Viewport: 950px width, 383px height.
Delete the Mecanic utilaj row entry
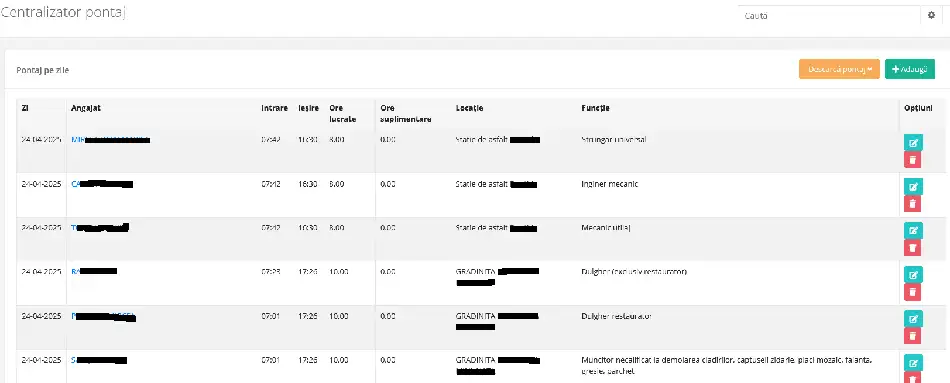pyautogui.click(x=912, y=247)
